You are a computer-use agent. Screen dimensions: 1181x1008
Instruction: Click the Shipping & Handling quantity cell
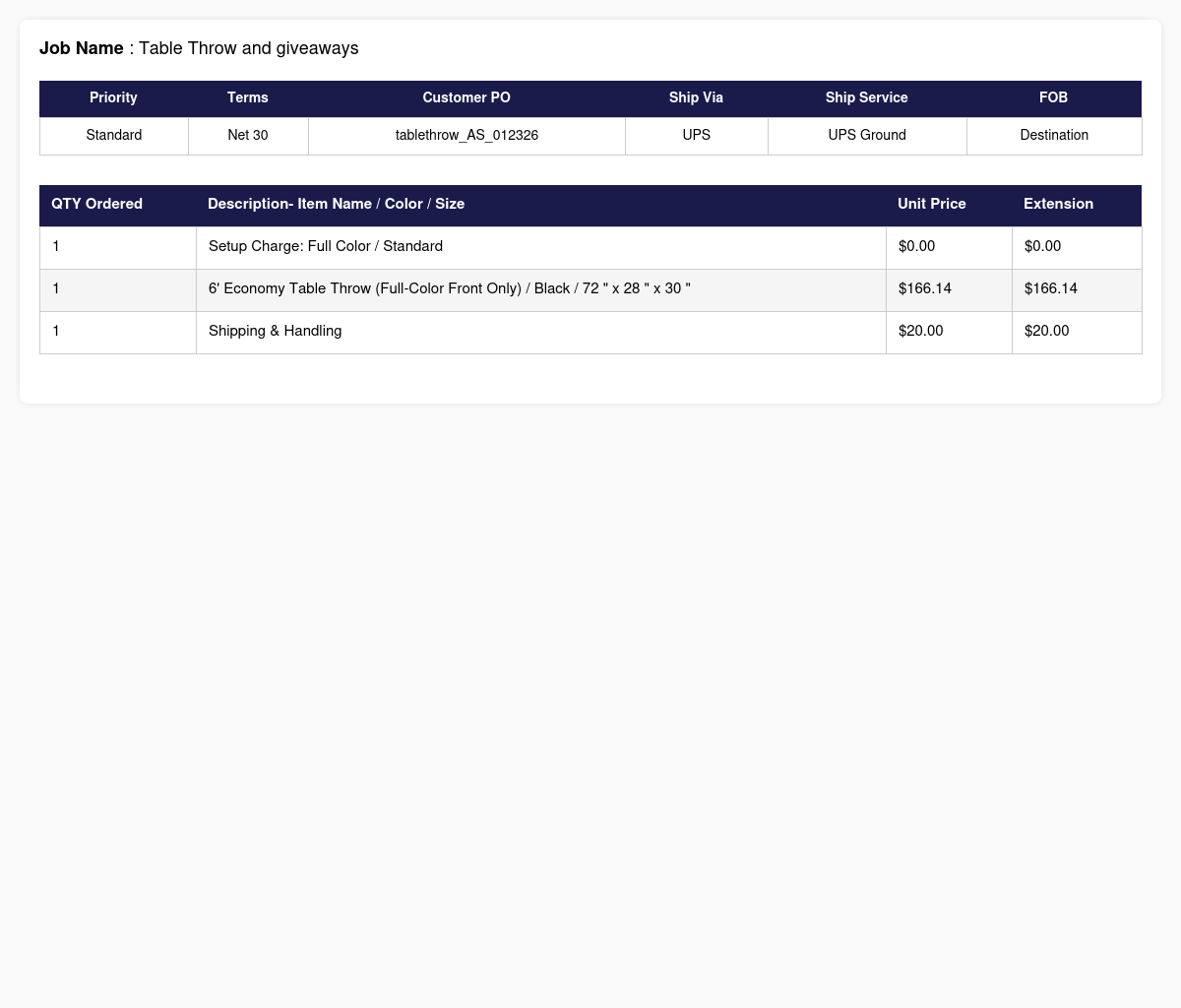click(x=118, y=333)
